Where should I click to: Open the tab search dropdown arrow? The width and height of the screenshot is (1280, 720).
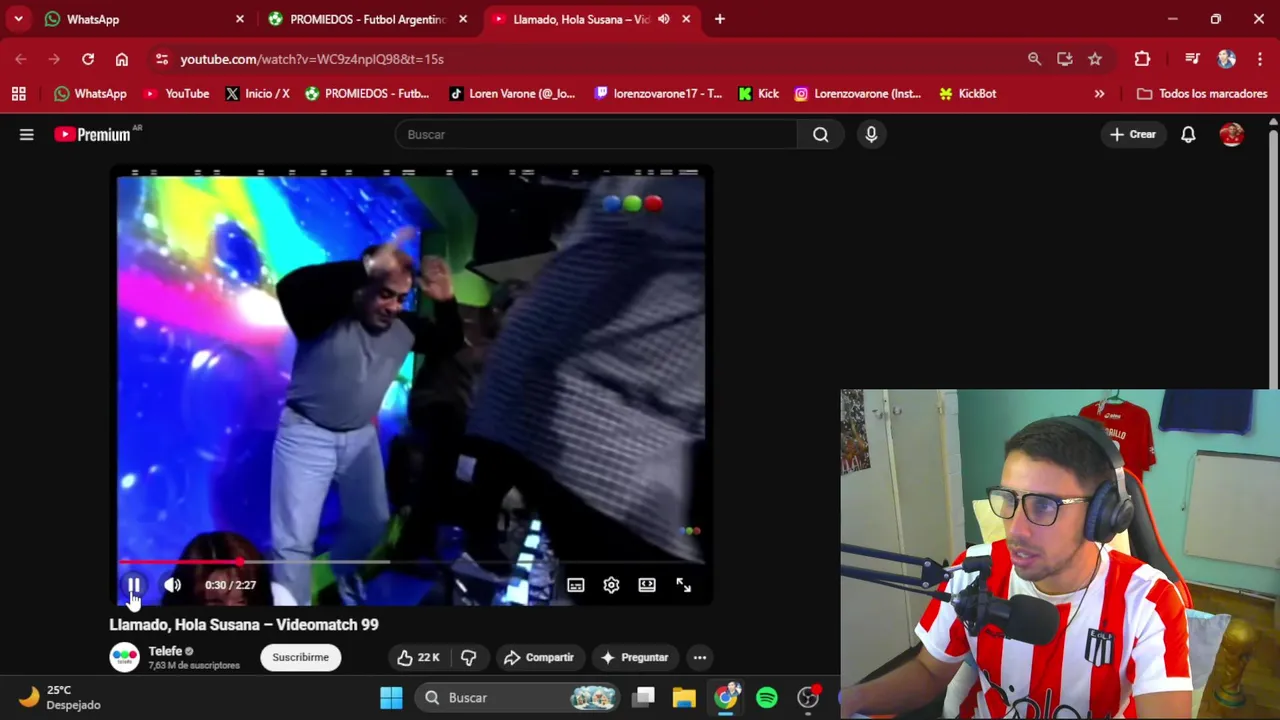pyautogui.click(x=18, y=19)
